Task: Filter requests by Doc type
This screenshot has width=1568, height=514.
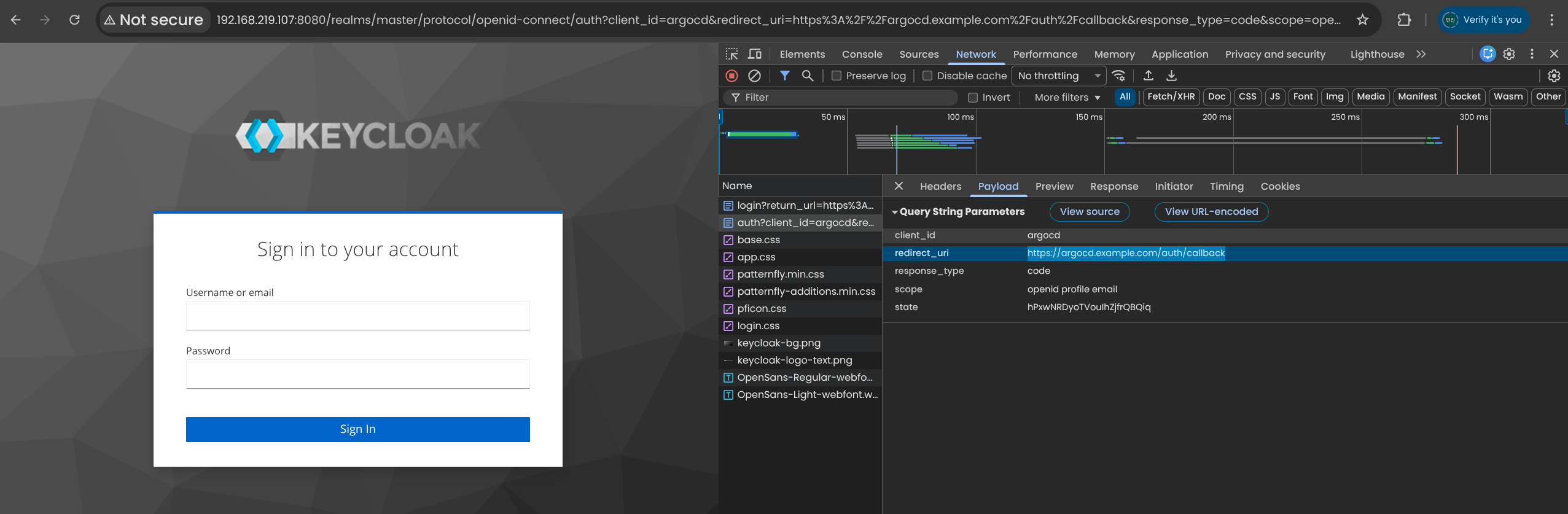Action: click(x=1216, y=96)
